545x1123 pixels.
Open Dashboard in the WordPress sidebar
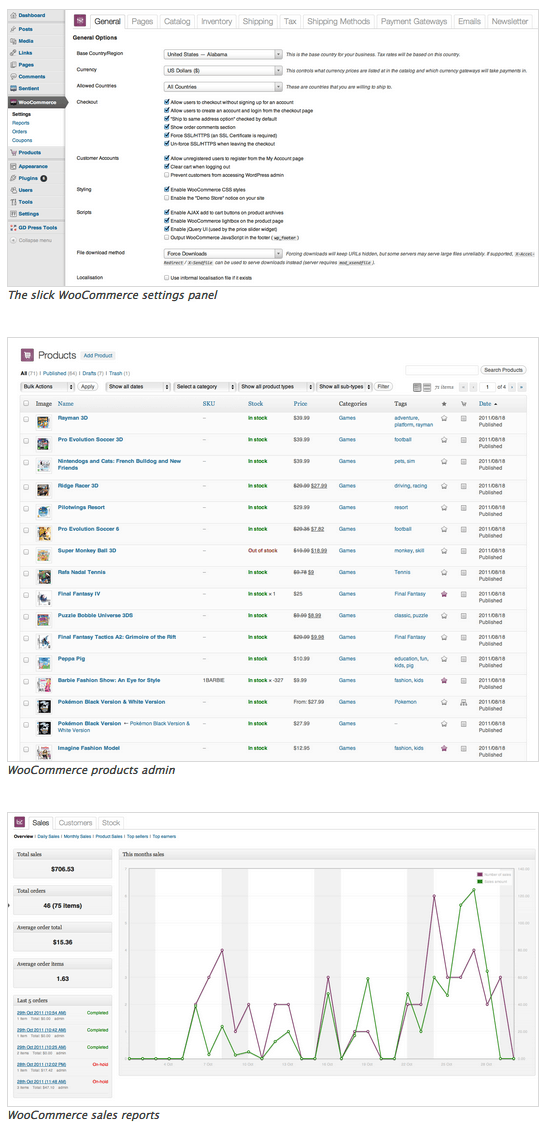32,15
